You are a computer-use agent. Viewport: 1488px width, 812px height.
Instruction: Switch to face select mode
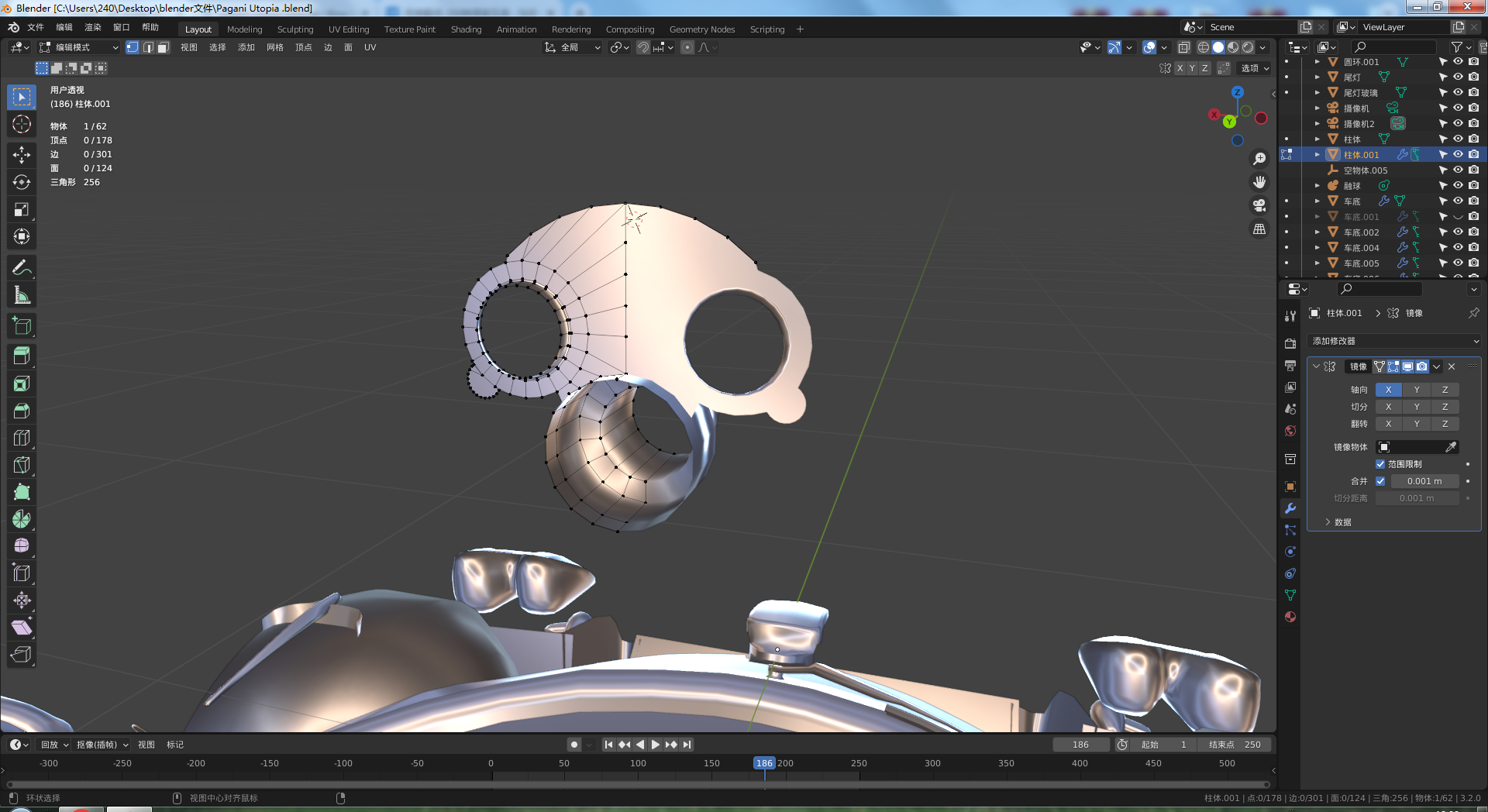163,47
